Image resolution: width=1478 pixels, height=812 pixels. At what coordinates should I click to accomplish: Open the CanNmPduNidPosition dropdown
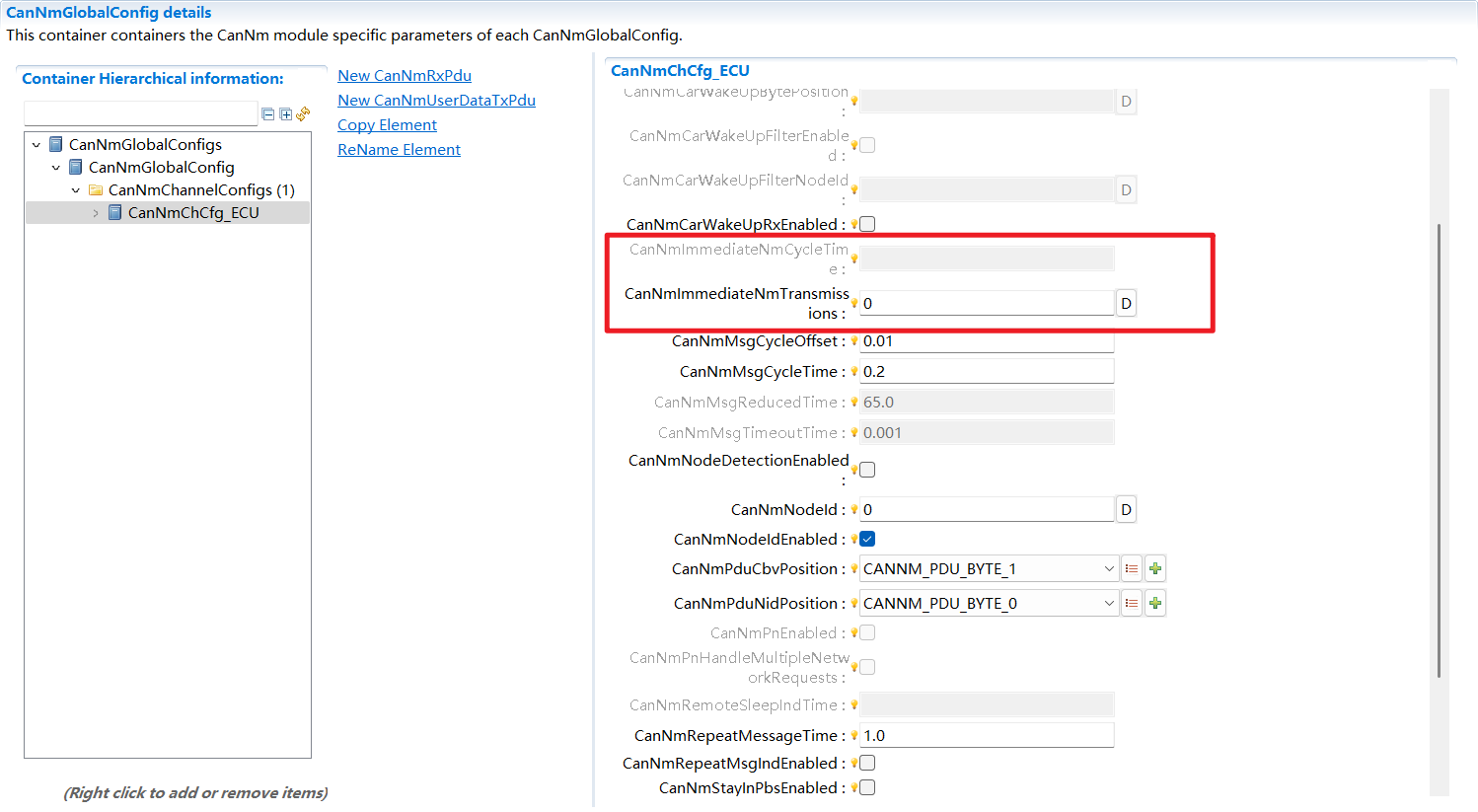1109,604
